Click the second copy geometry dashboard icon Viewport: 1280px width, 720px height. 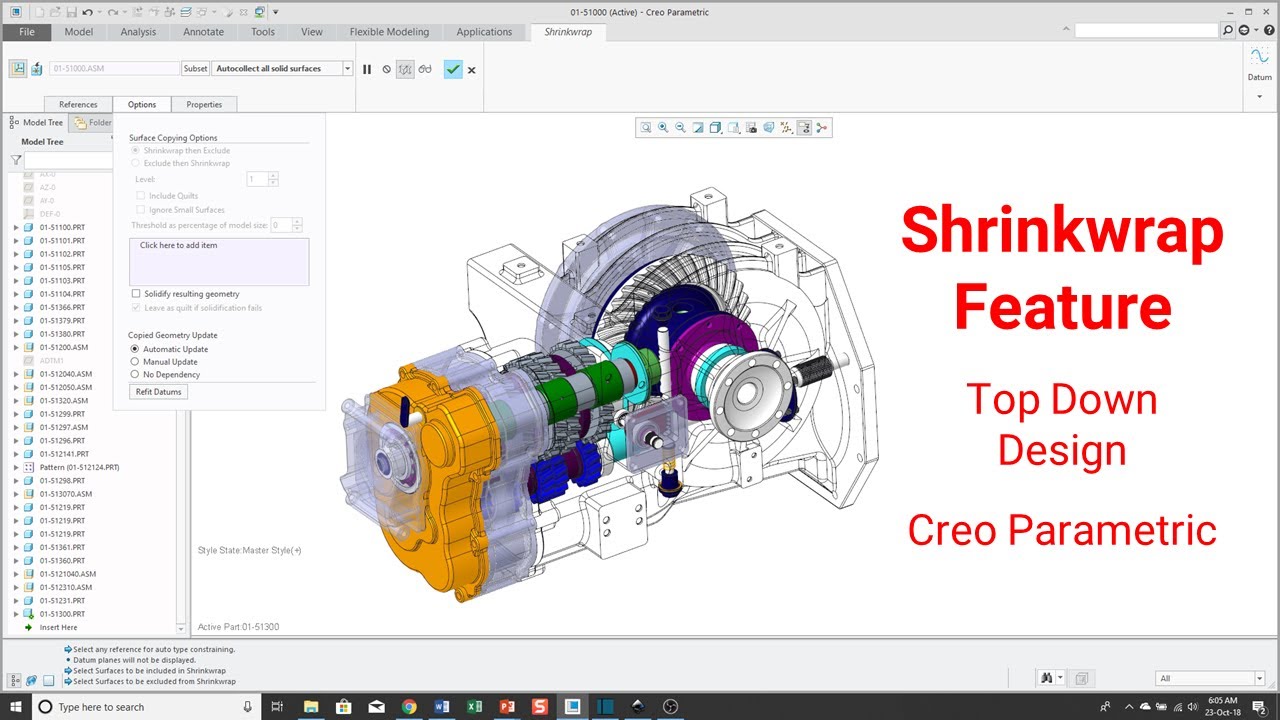coord(37,69)
